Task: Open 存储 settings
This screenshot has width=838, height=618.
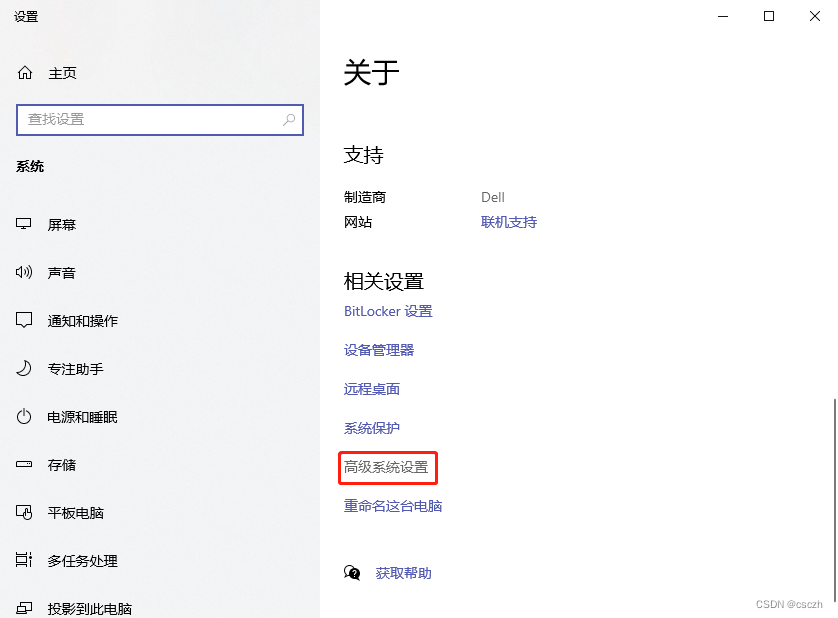Action: click(x=61, y=465)
